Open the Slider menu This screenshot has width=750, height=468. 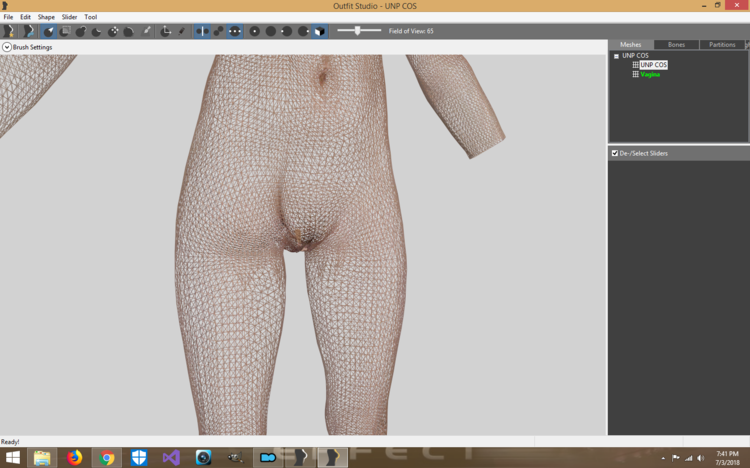pyautogui.click(x=69, y=17)
